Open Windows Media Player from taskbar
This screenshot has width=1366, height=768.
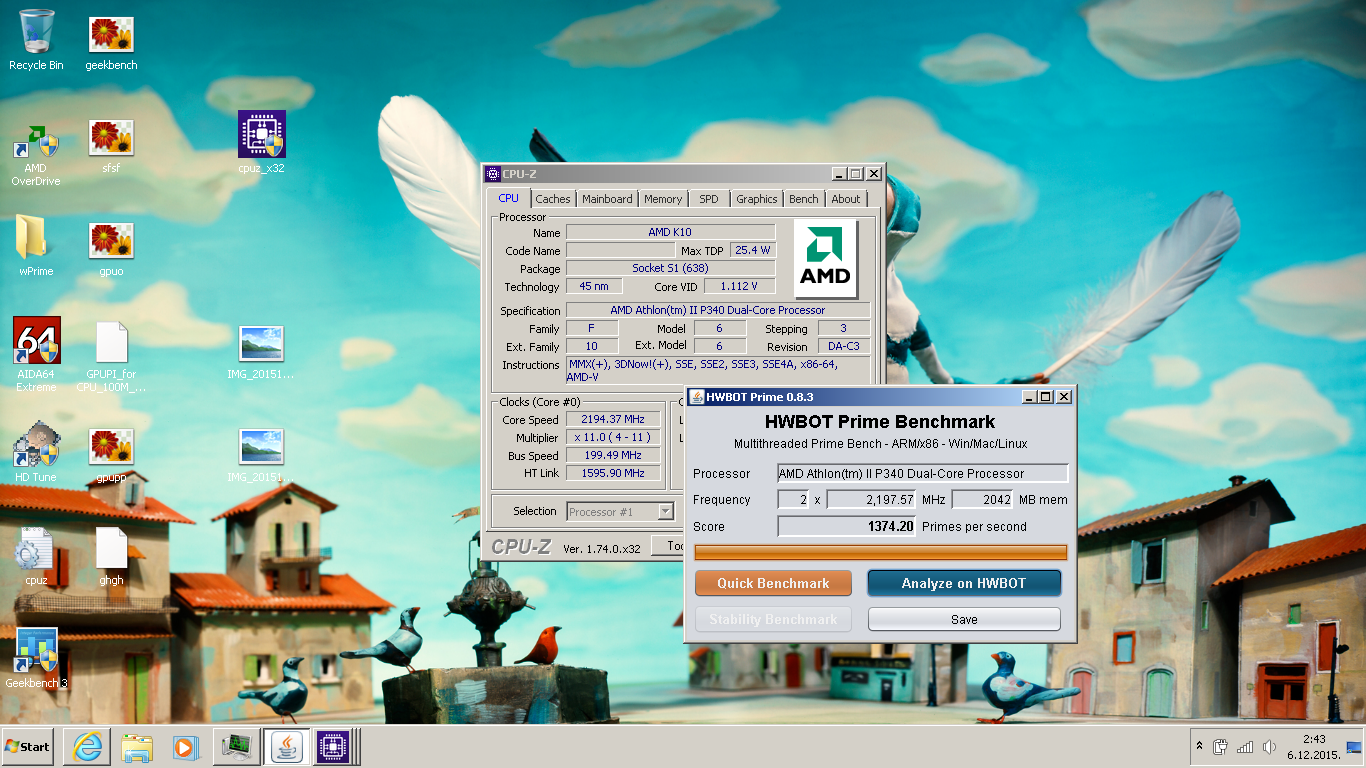click(186, 747)
